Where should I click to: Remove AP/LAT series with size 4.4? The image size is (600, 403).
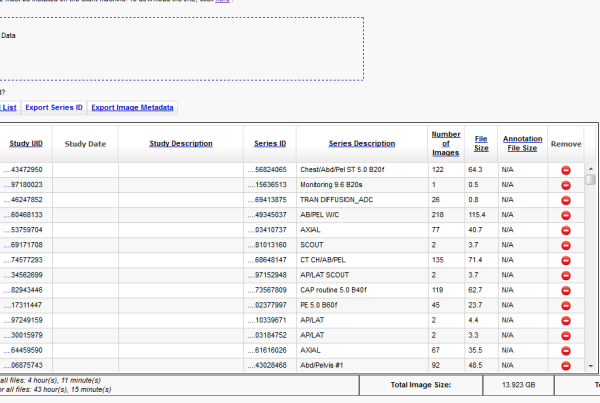566,321
